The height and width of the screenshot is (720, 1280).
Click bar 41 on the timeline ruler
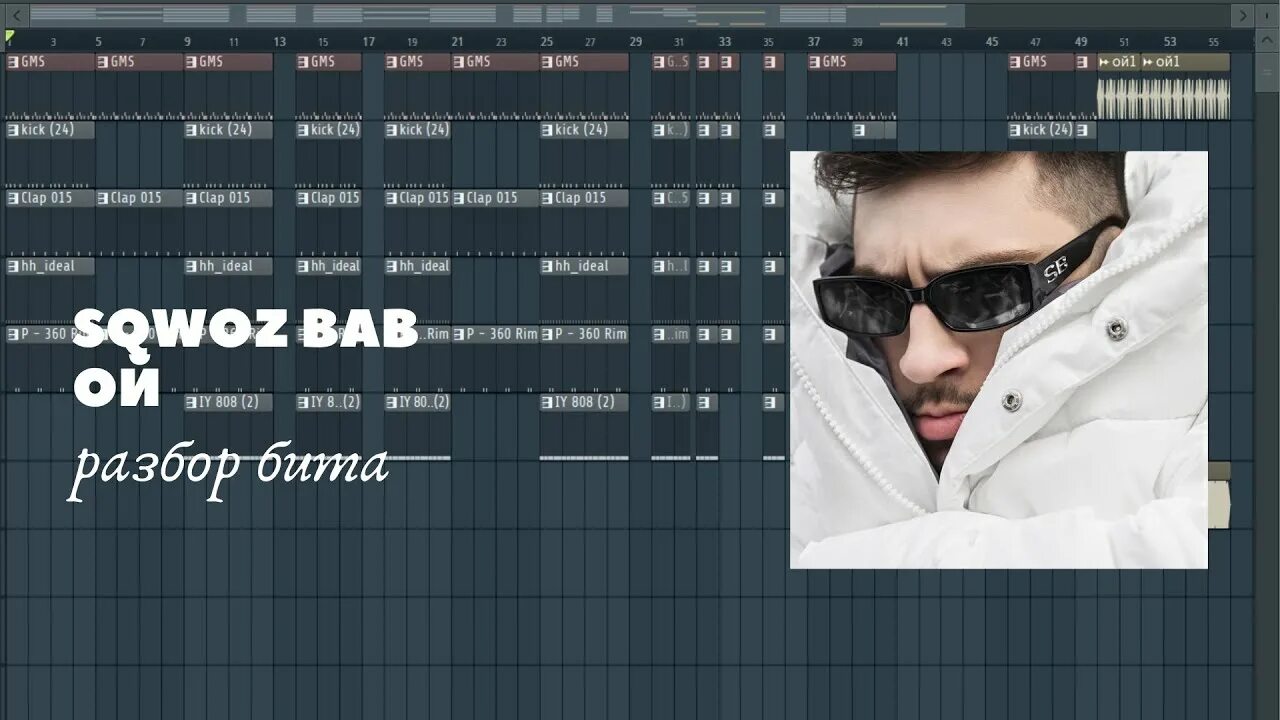pos(903,41)
